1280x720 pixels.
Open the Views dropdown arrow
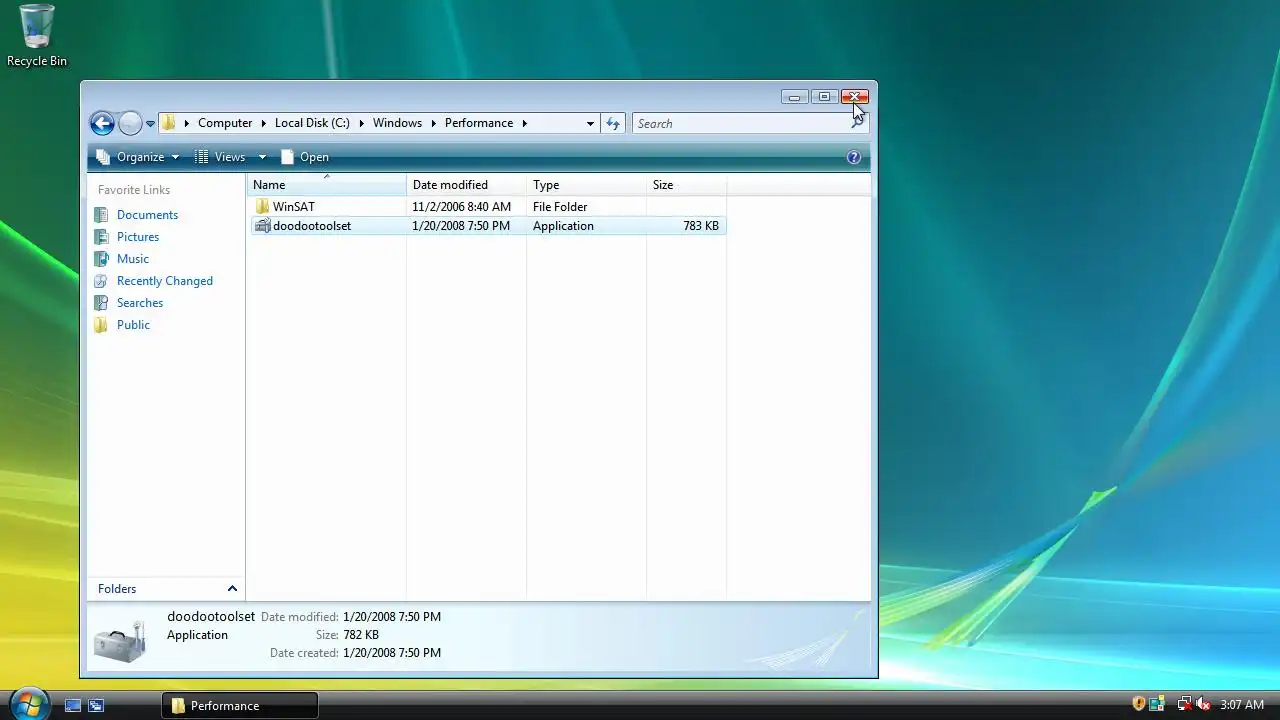pyautogui.click(x=262, y=157)
